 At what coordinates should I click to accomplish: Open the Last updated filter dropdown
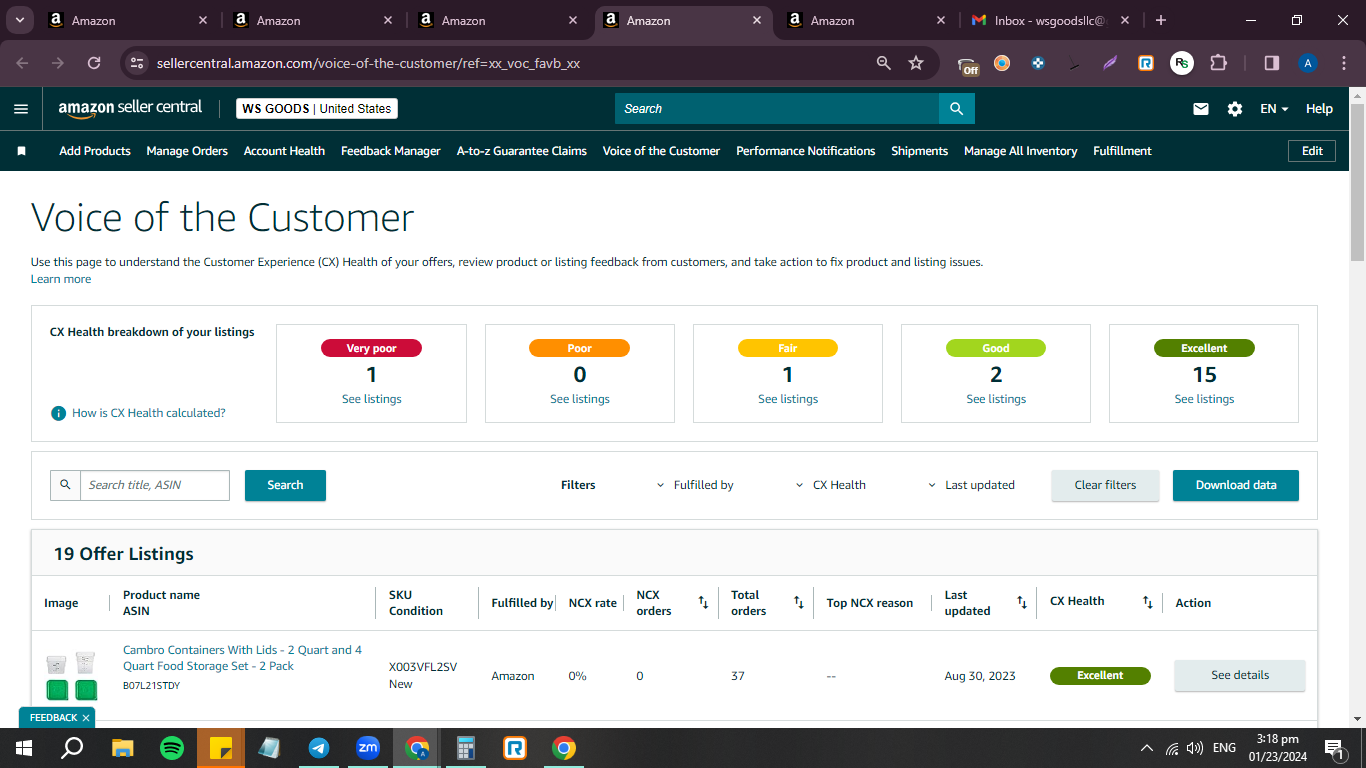pos(972,485)
